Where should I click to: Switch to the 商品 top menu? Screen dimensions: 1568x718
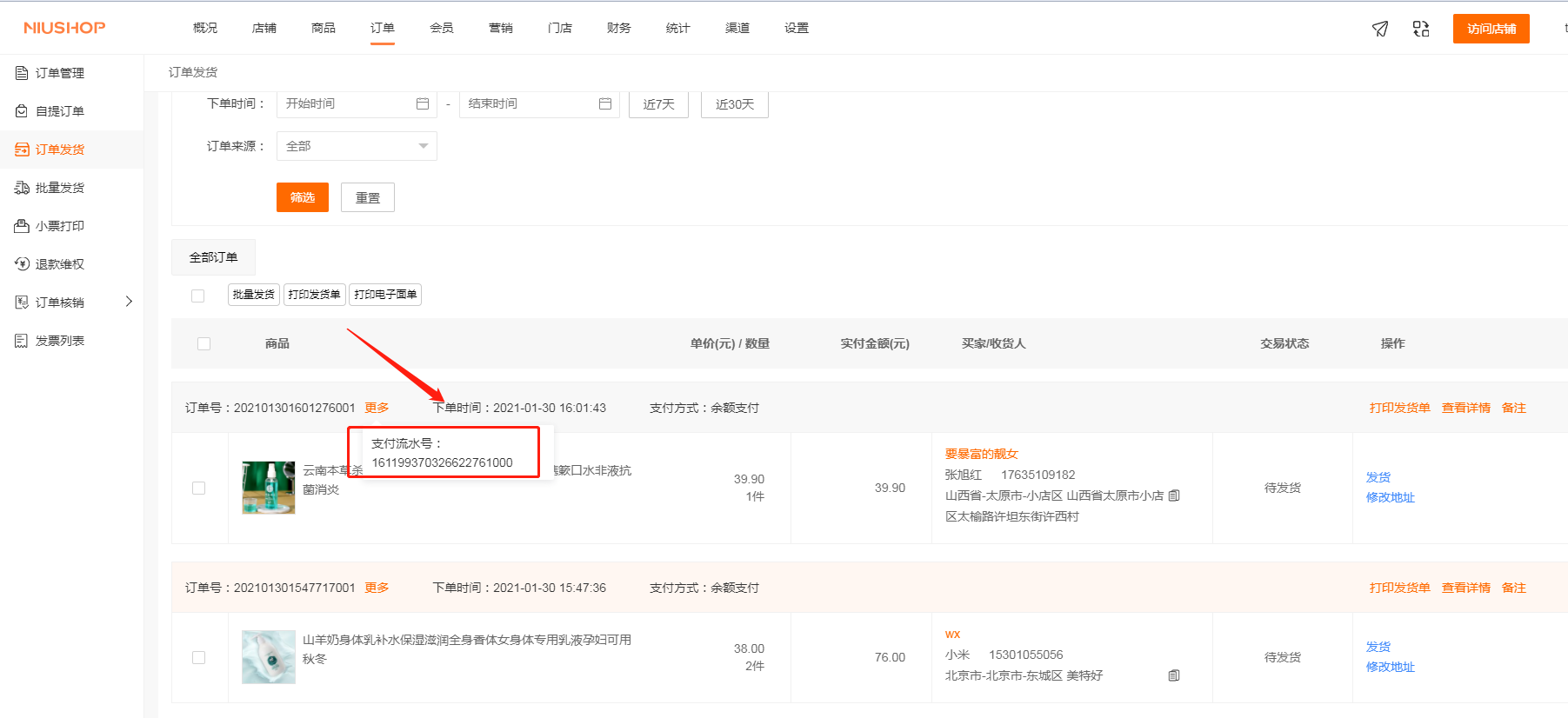tap(324, 28)
